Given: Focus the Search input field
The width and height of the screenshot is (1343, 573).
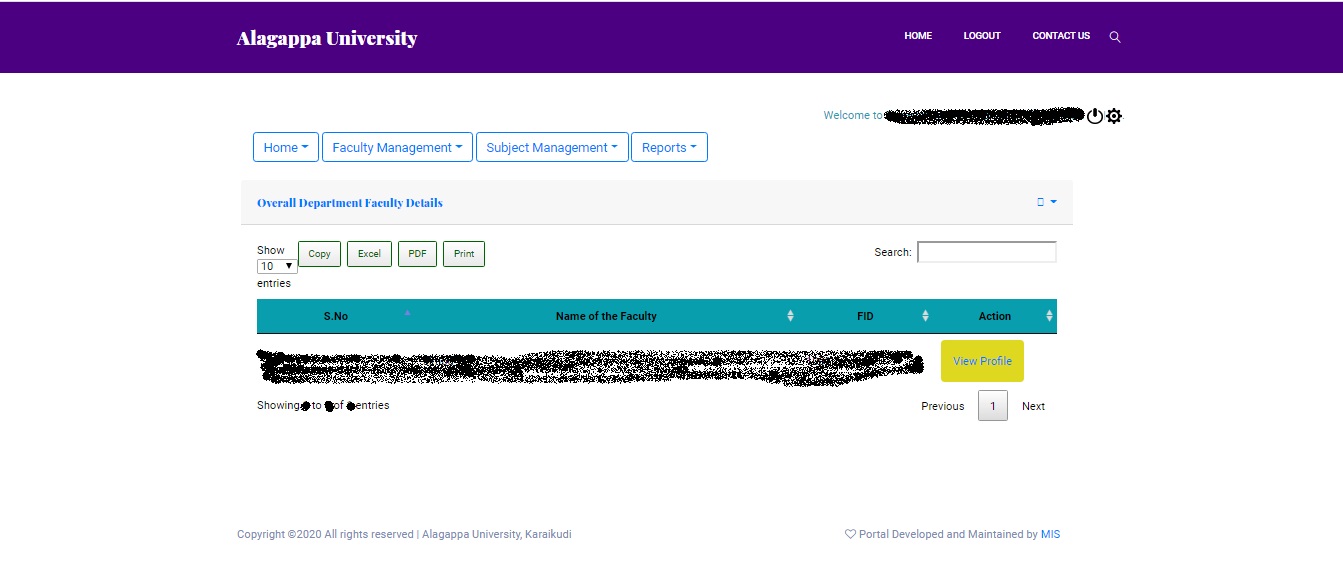Looking at the screenshot, I should click(x=987, y=252).
